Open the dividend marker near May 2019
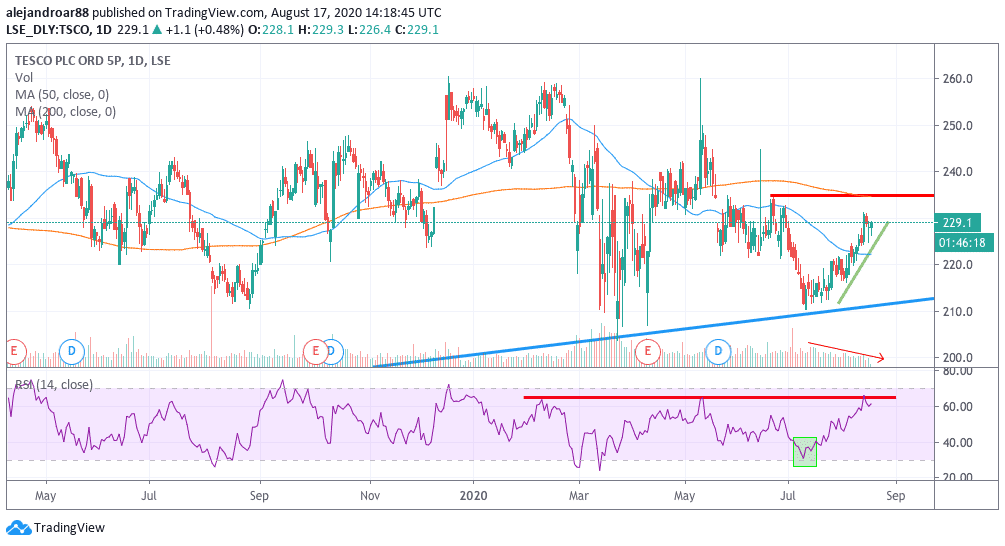The image size is (1005, 546). point(72,351)
